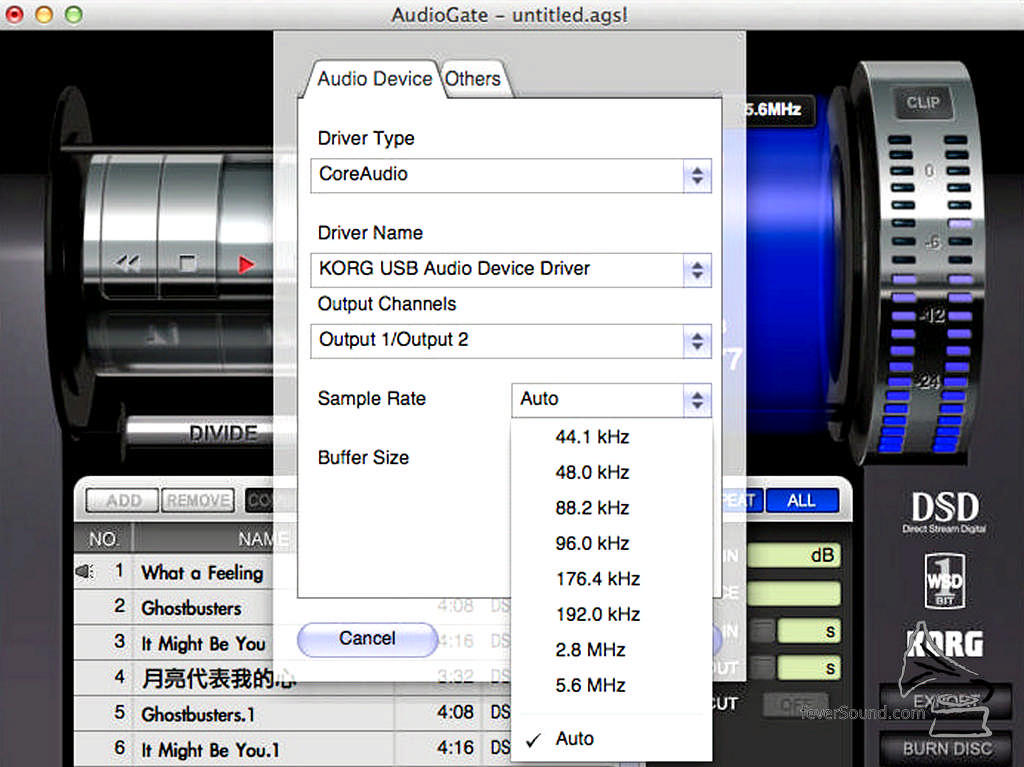Click the CLIP indicator on level meter

click(x=923, y=103)
